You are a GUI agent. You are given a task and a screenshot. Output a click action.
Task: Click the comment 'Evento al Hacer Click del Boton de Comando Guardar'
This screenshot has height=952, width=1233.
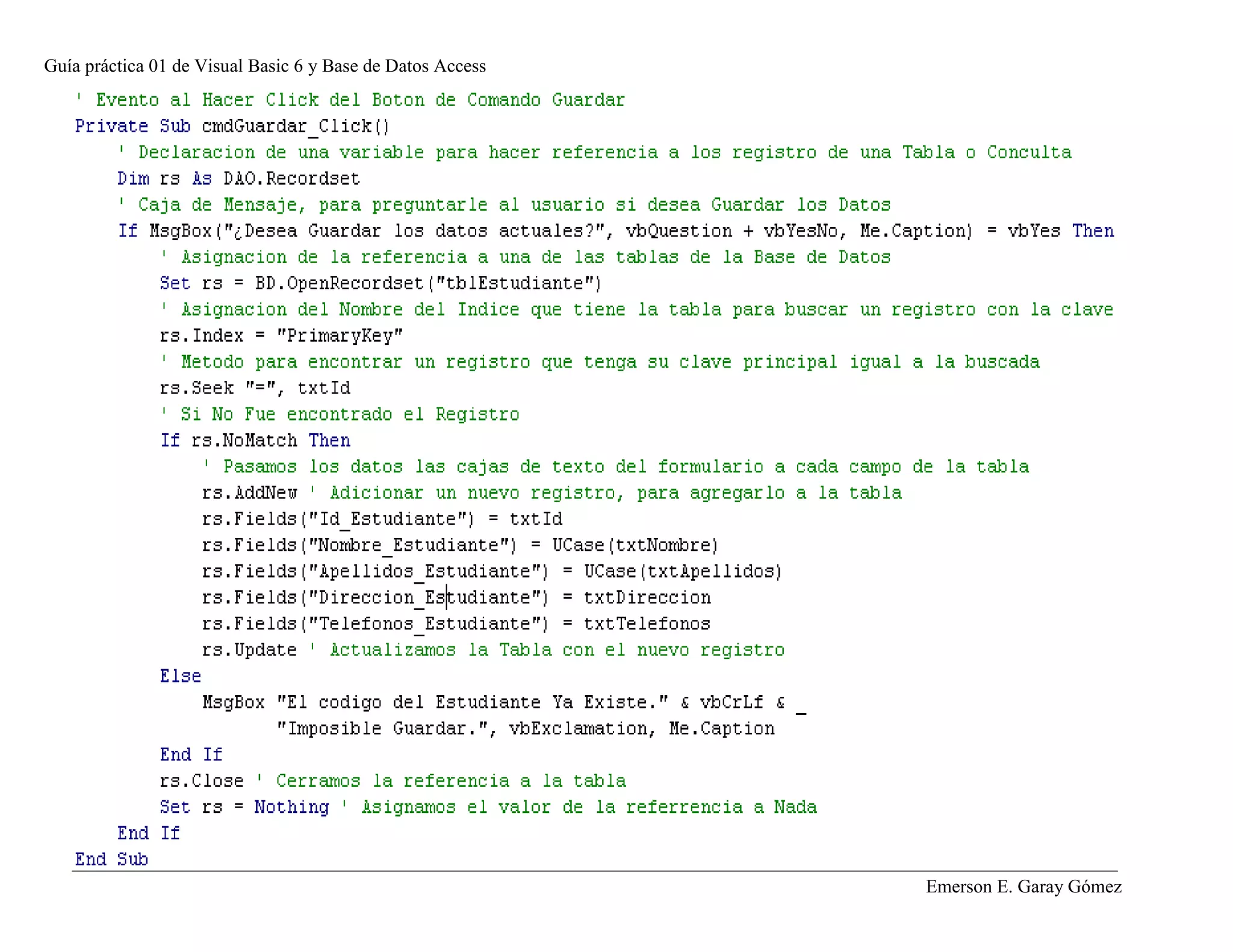pyautogui.click(x=350, y=100)
